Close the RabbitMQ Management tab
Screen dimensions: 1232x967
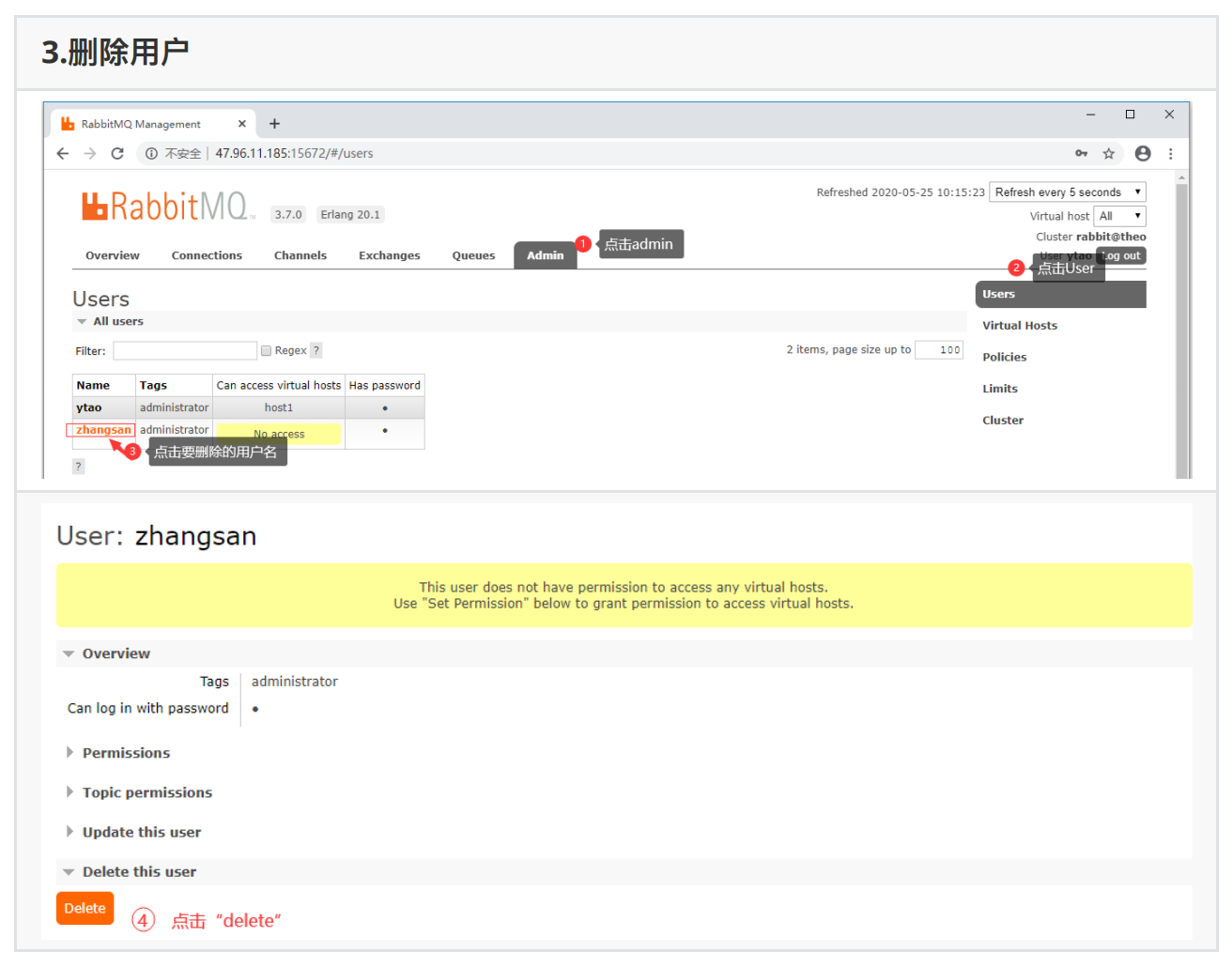pos(241,124)
